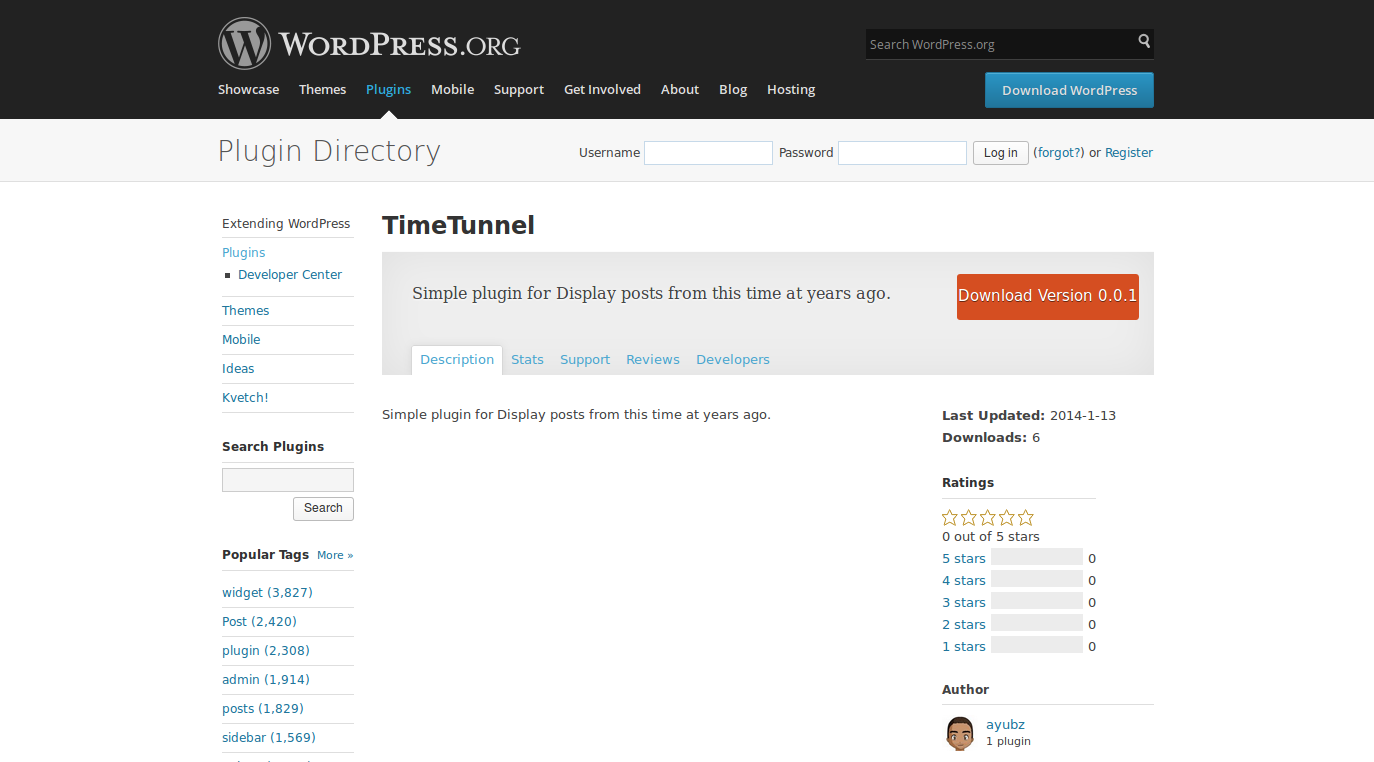Filter ratings by 5 stars
This screenshot has width=1374, height=762.
pyautogui.click(x=964, y=559)
